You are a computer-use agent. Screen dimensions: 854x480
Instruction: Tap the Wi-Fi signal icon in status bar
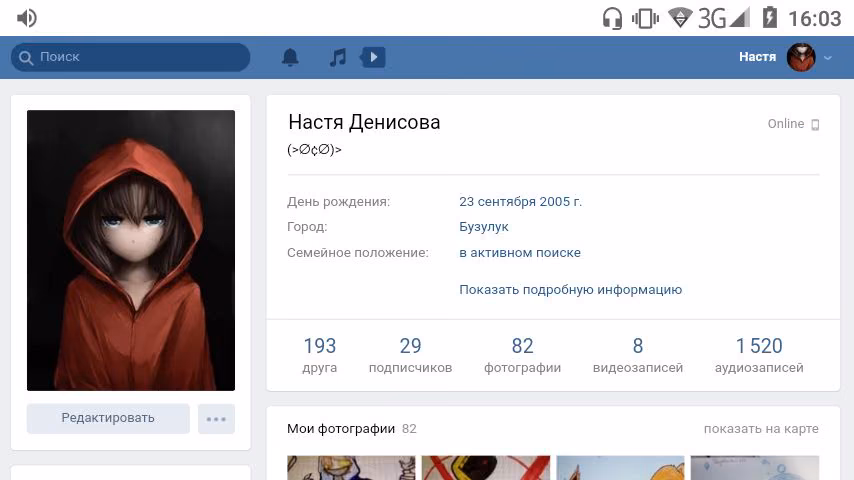(x=680, y=18)
